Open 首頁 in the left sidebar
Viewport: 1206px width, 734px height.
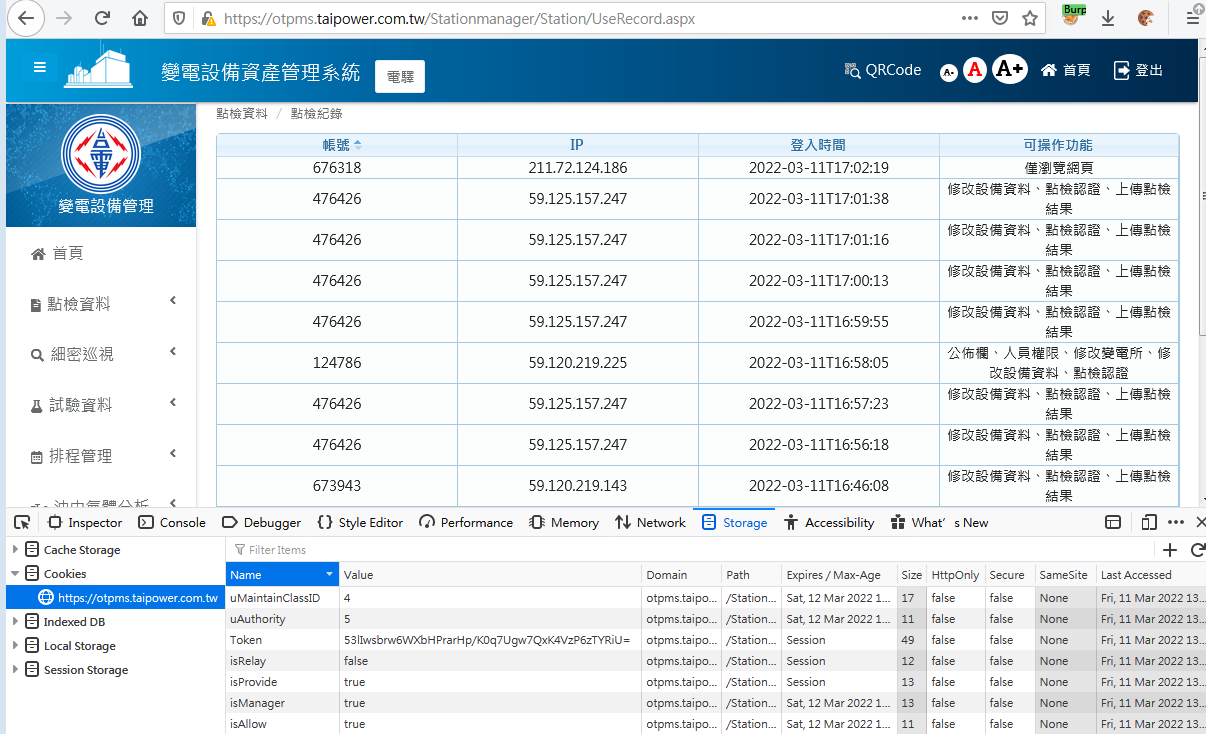[x=57, y=254]
